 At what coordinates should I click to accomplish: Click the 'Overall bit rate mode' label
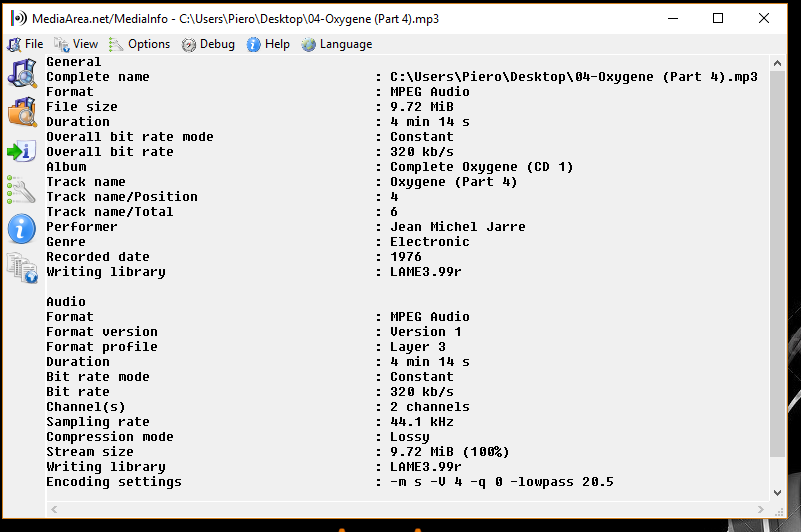coord(130,137)
